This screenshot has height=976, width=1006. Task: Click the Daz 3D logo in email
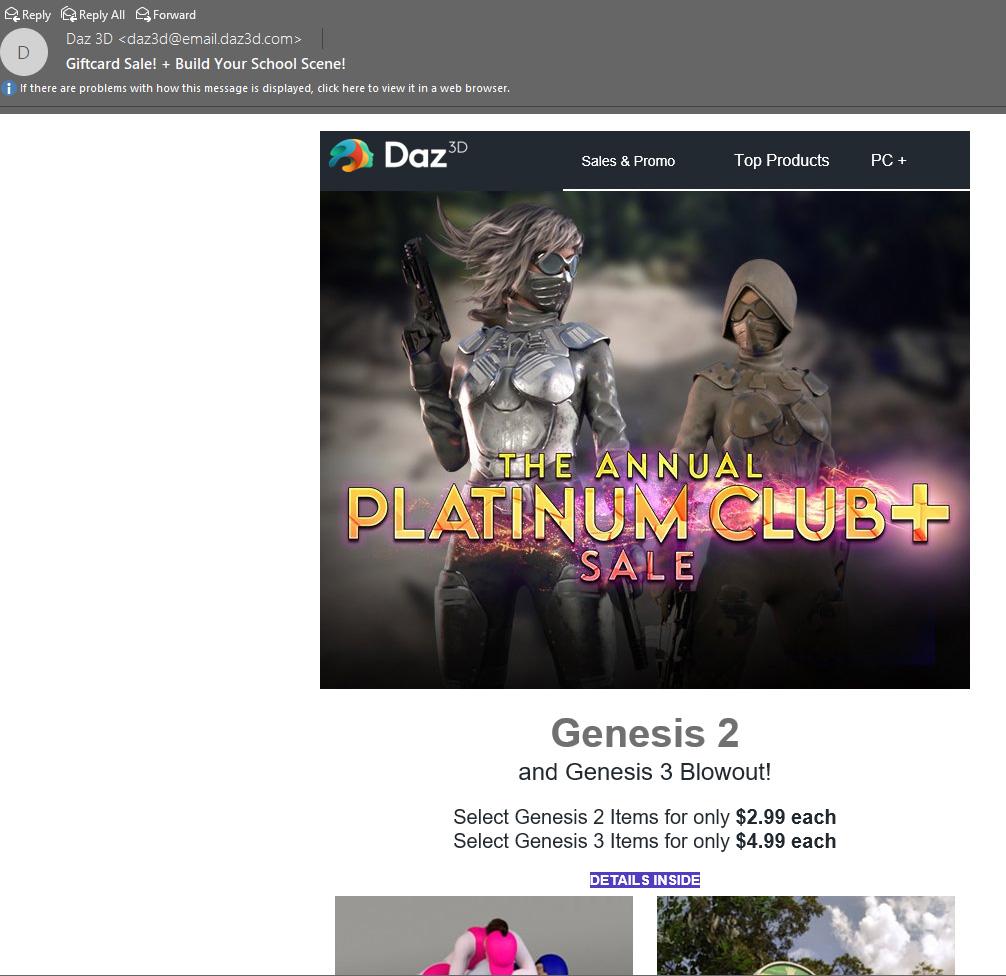coord(398,155)
